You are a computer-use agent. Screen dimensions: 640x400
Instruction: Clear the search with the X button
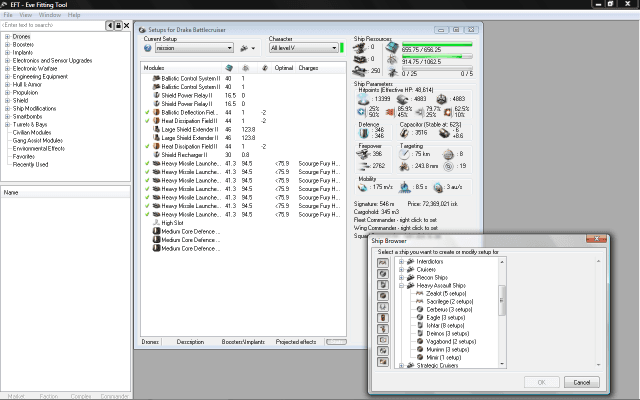[x=127, y=25]
